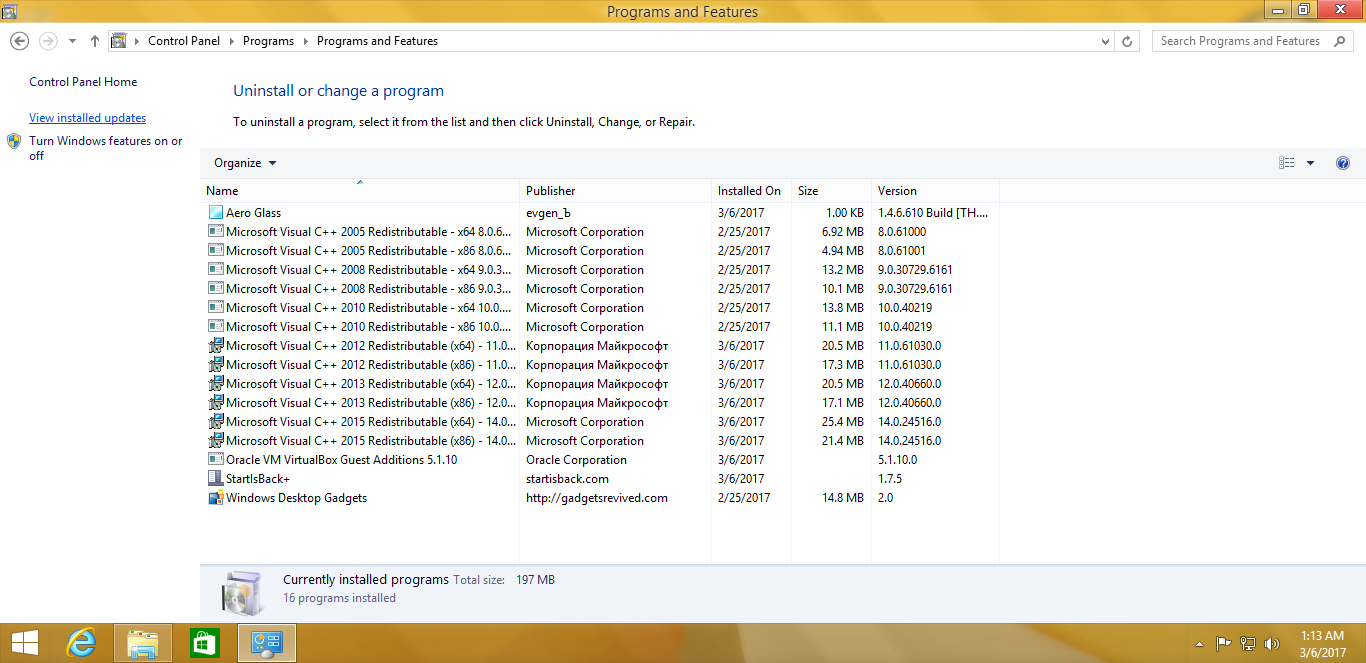Sort by the Version column header
The image size is (1366, 663).
point(935,190)
